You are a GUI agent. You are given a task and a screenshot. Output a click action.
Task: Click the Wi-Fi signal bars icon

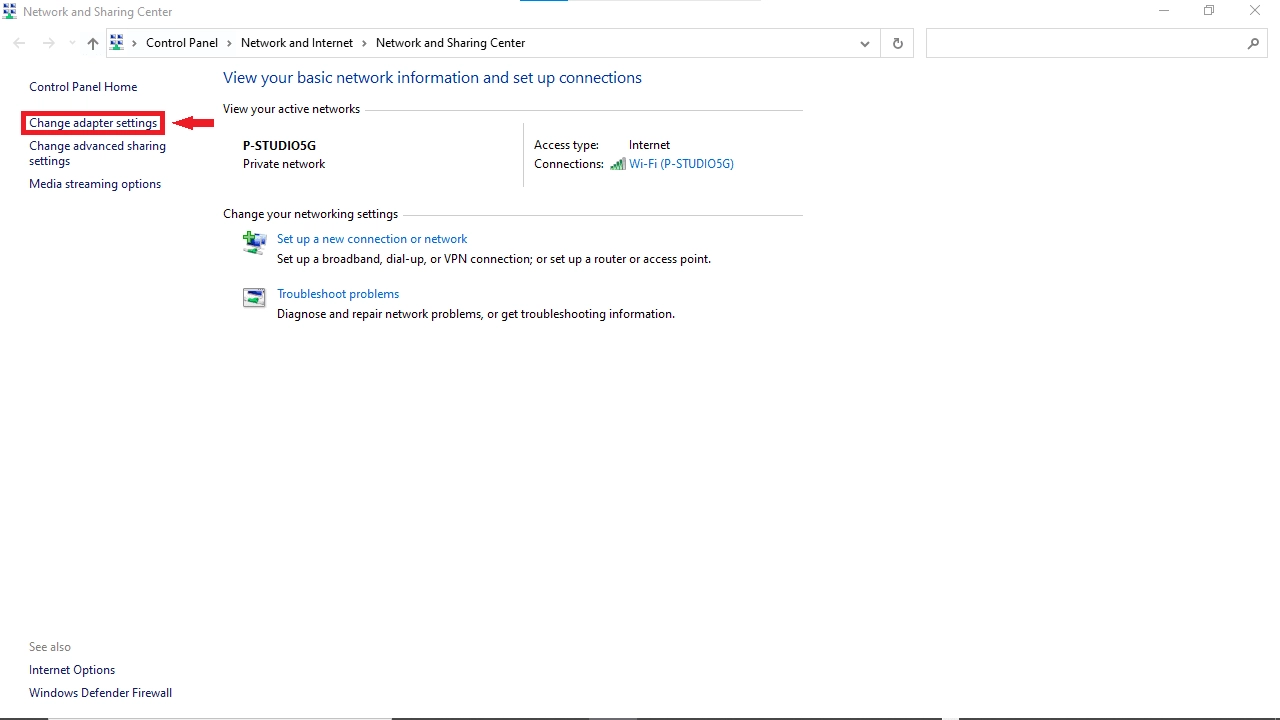(617, 164)
